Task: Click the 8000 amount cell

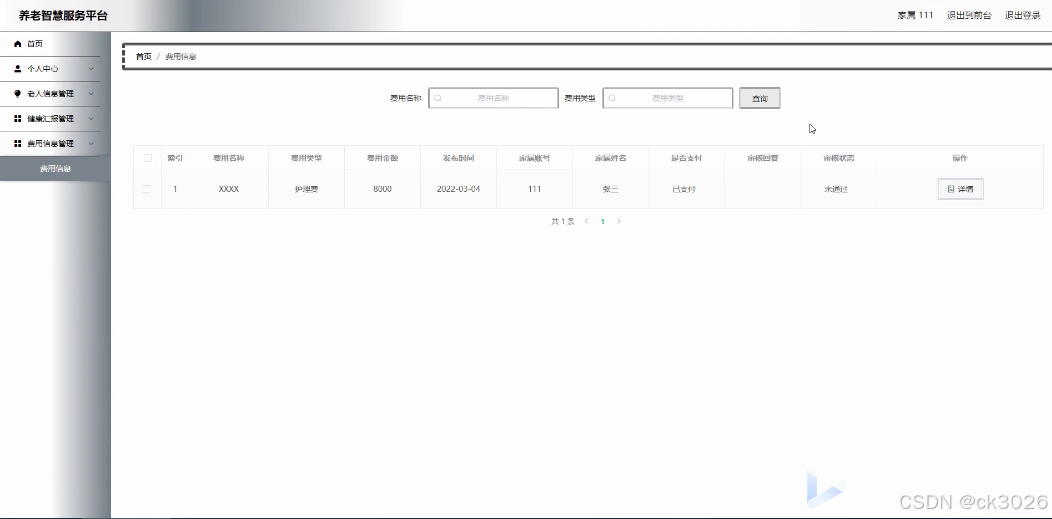Action: click(382, 189)
